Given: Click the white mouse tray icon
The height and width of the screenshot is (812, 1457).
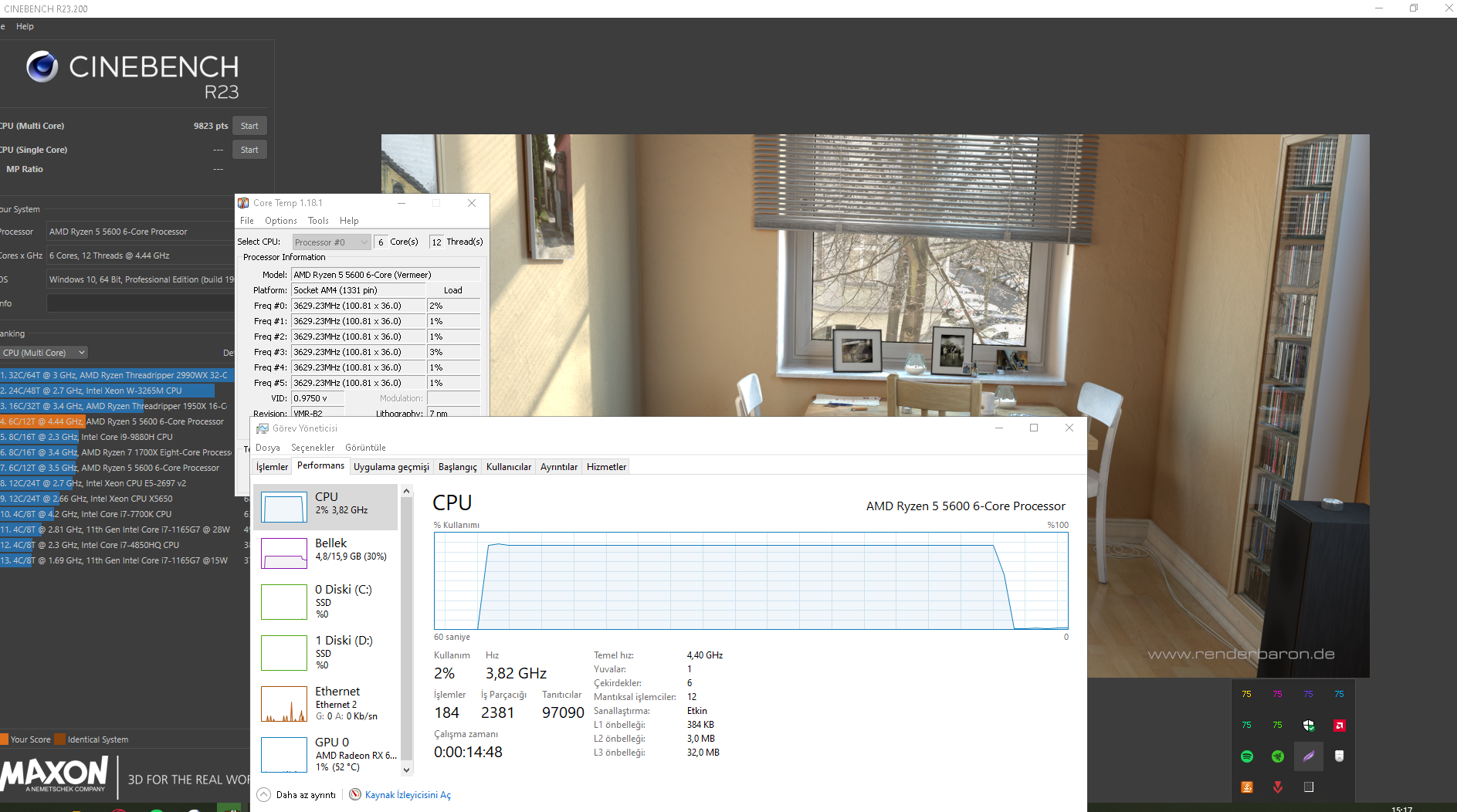Looking at the screenshot, I should [x=1339, y=756].
